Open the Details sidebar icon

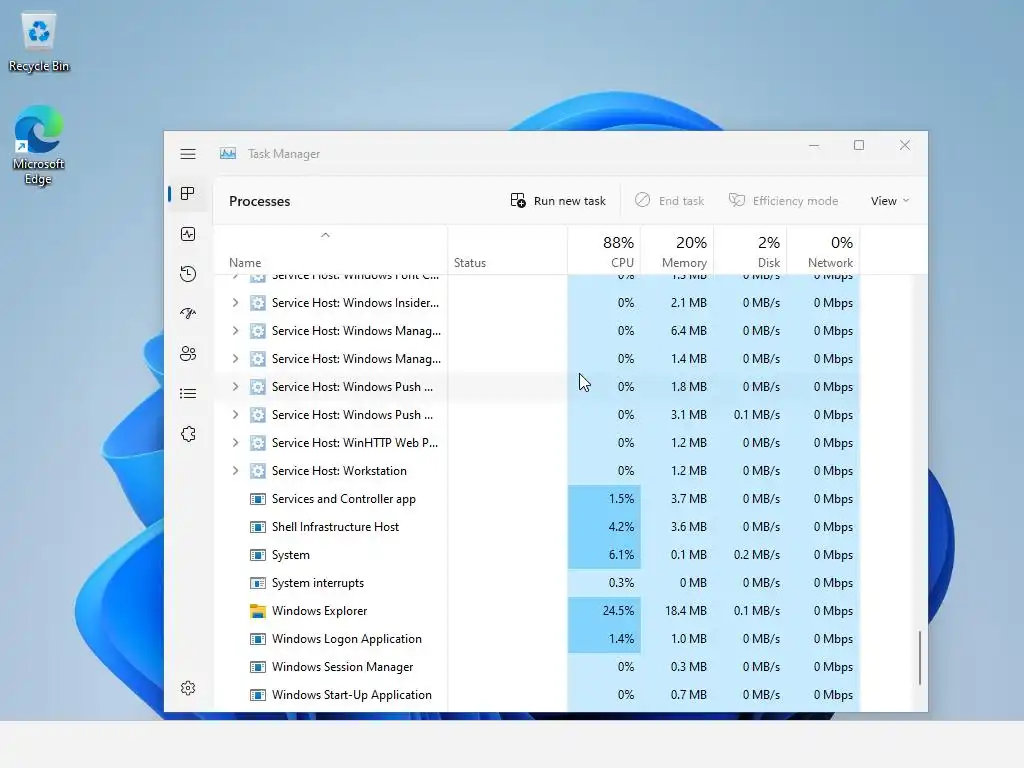[x=188, y=394]
